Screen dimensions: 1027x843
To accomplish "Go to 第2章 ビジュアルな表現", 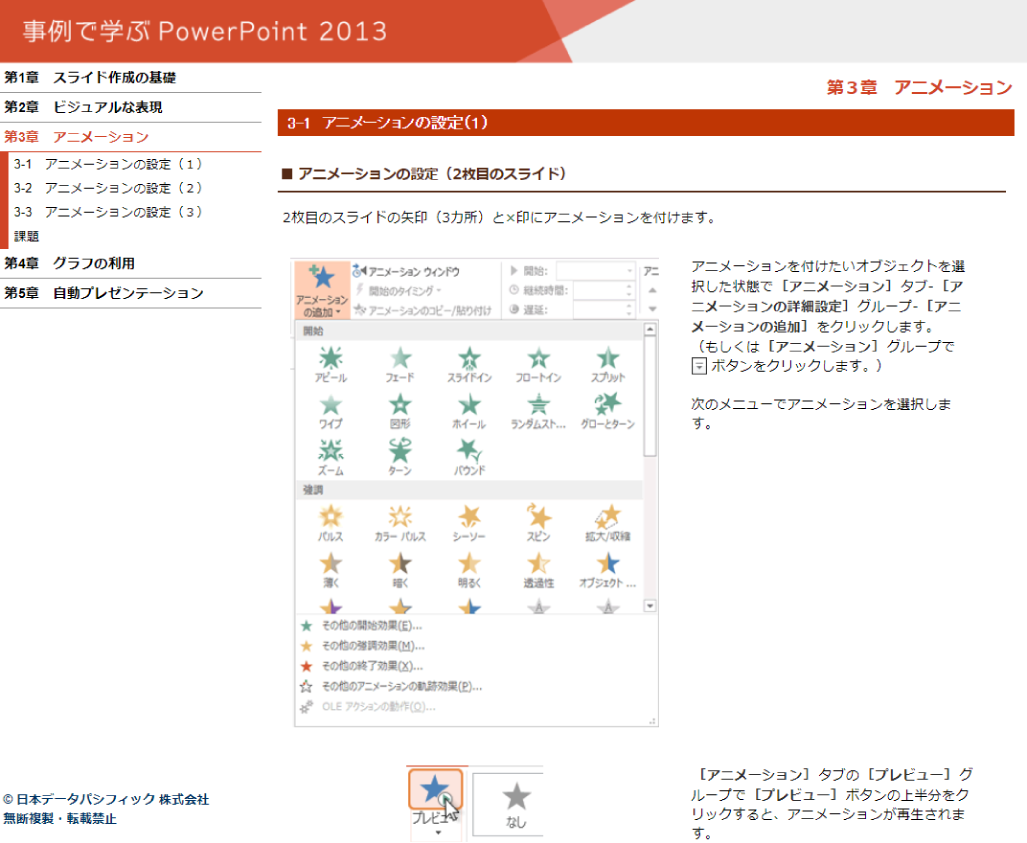I will pos(83,107).
